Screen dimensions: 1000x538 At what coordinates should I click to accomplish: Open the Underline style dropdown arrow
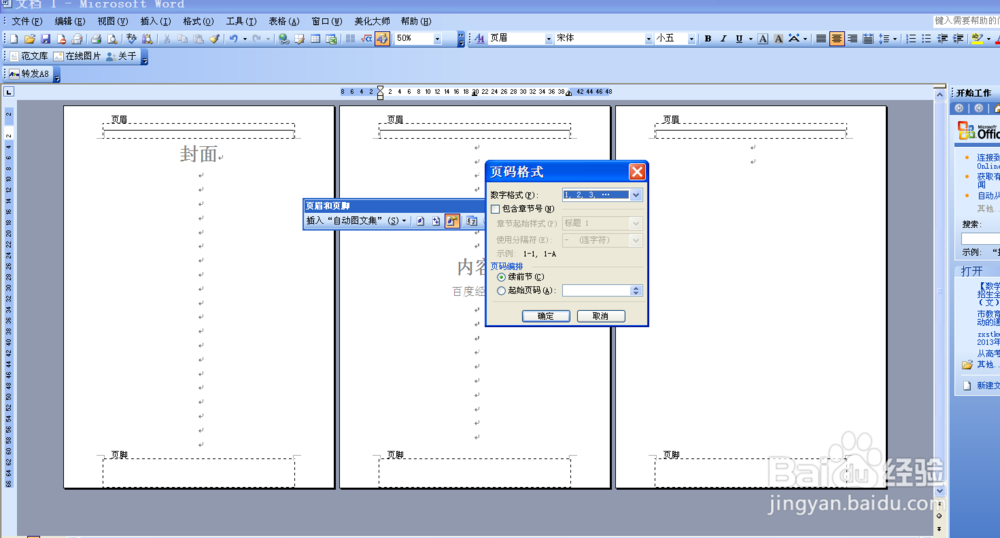[x=751, y=39]
